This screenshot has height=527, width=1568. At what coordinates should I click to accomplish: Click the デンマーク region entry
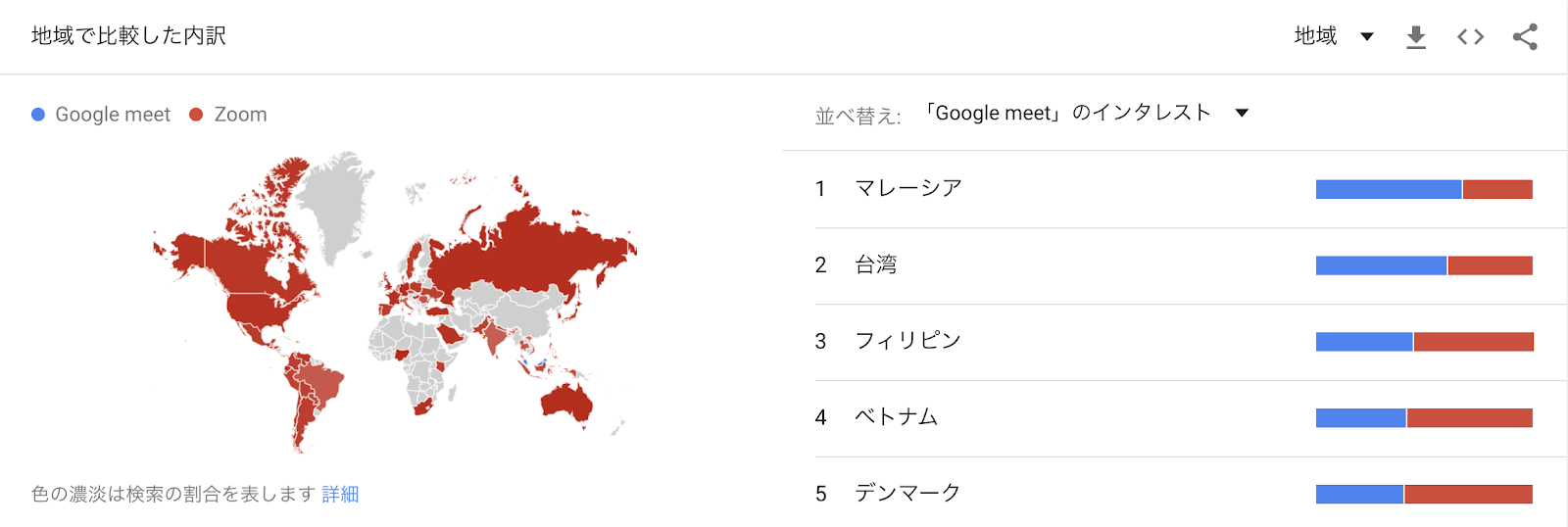tap(1191, 493)
